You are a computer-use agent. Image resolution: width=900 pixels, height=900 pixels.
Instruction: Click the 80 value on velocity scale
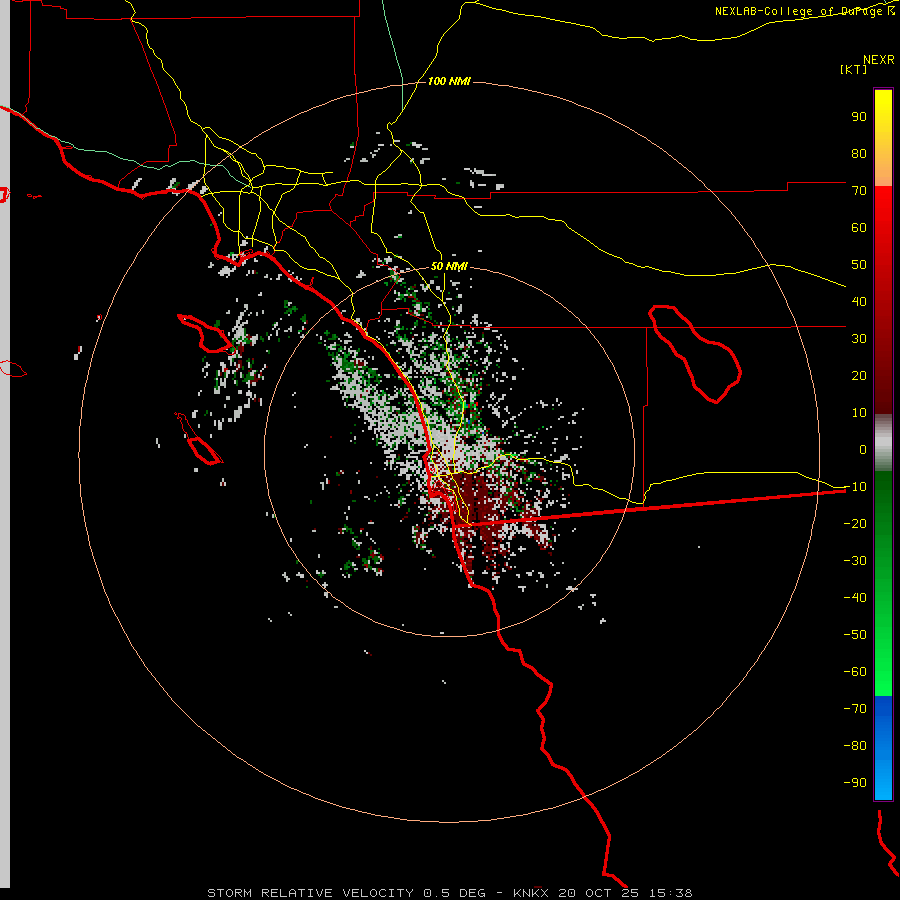(x=859, y=154)
